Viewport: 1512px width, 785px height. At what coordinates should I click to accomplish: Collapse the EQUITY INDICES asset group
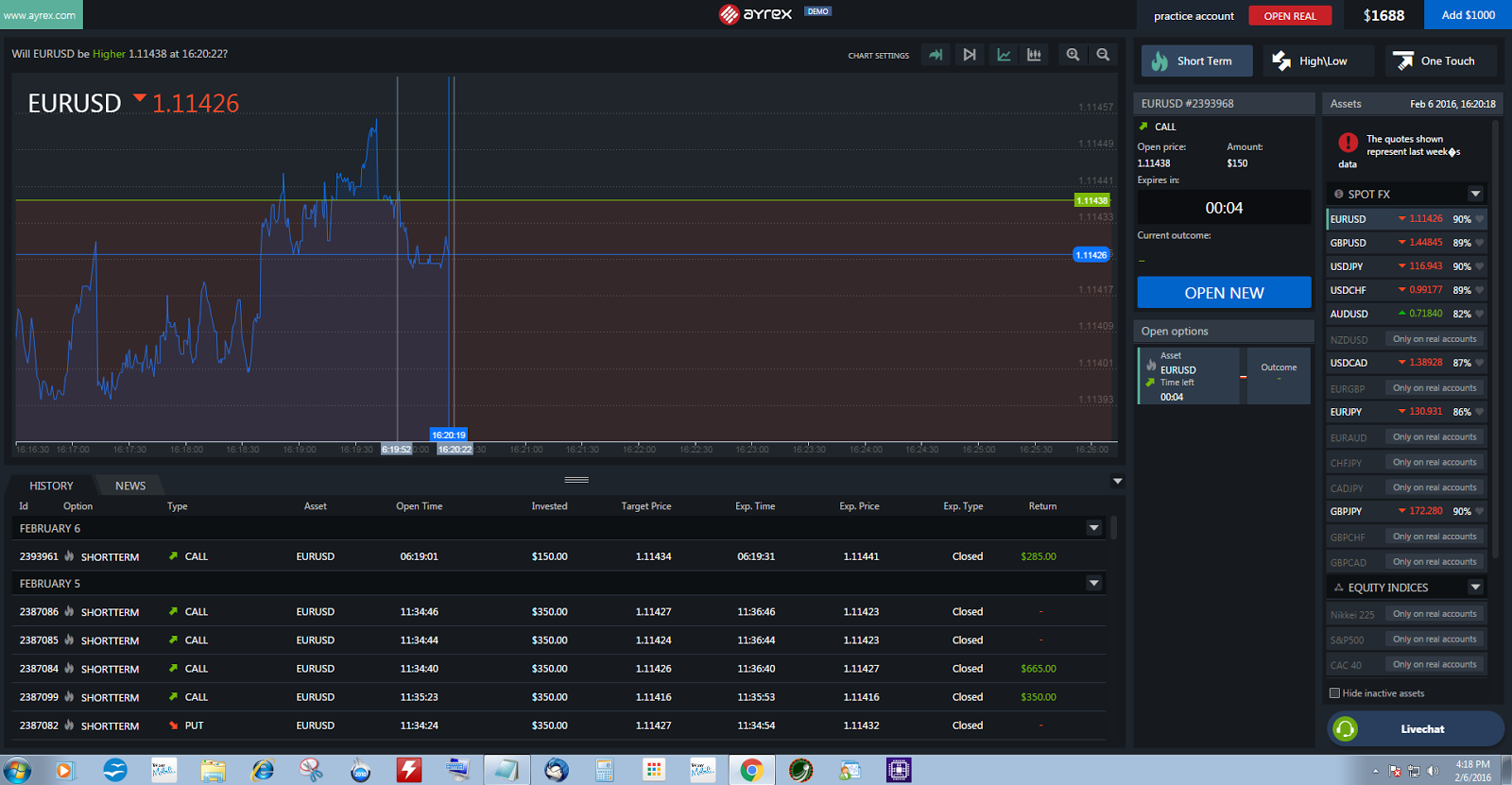[1475, 588]
